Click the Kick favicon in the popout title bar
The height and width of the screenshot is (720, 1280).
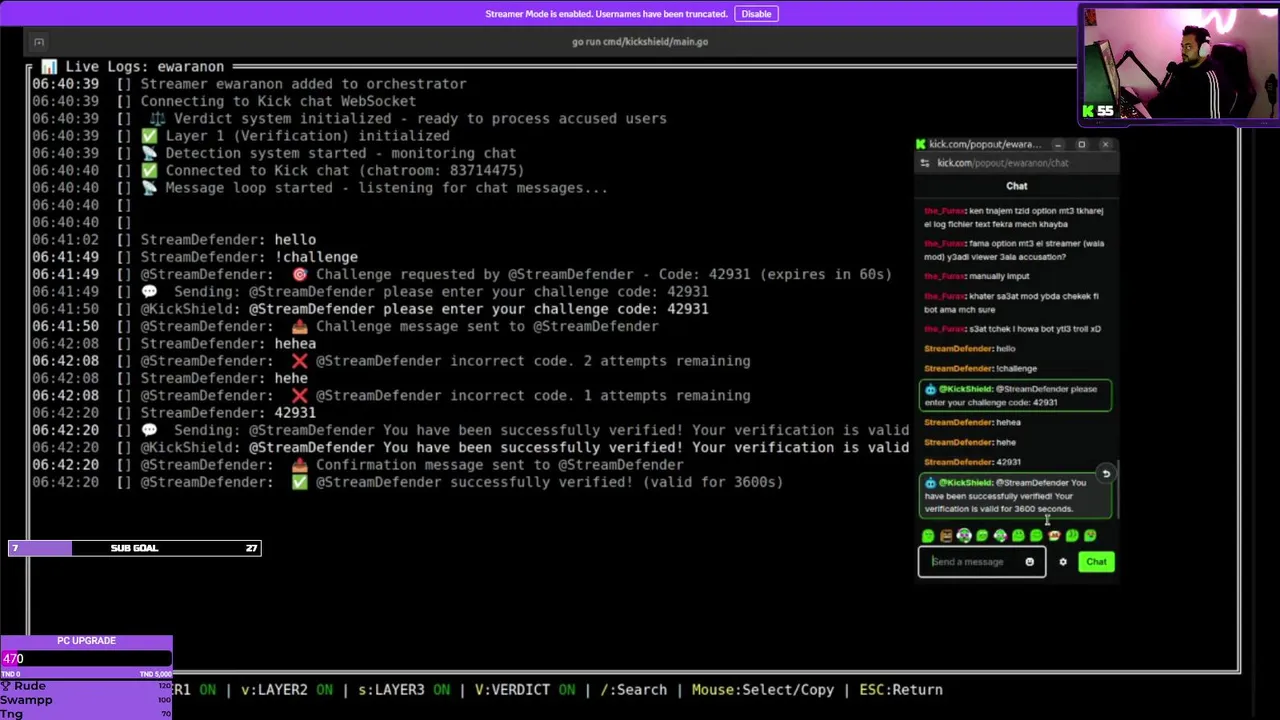pos(921,144)
